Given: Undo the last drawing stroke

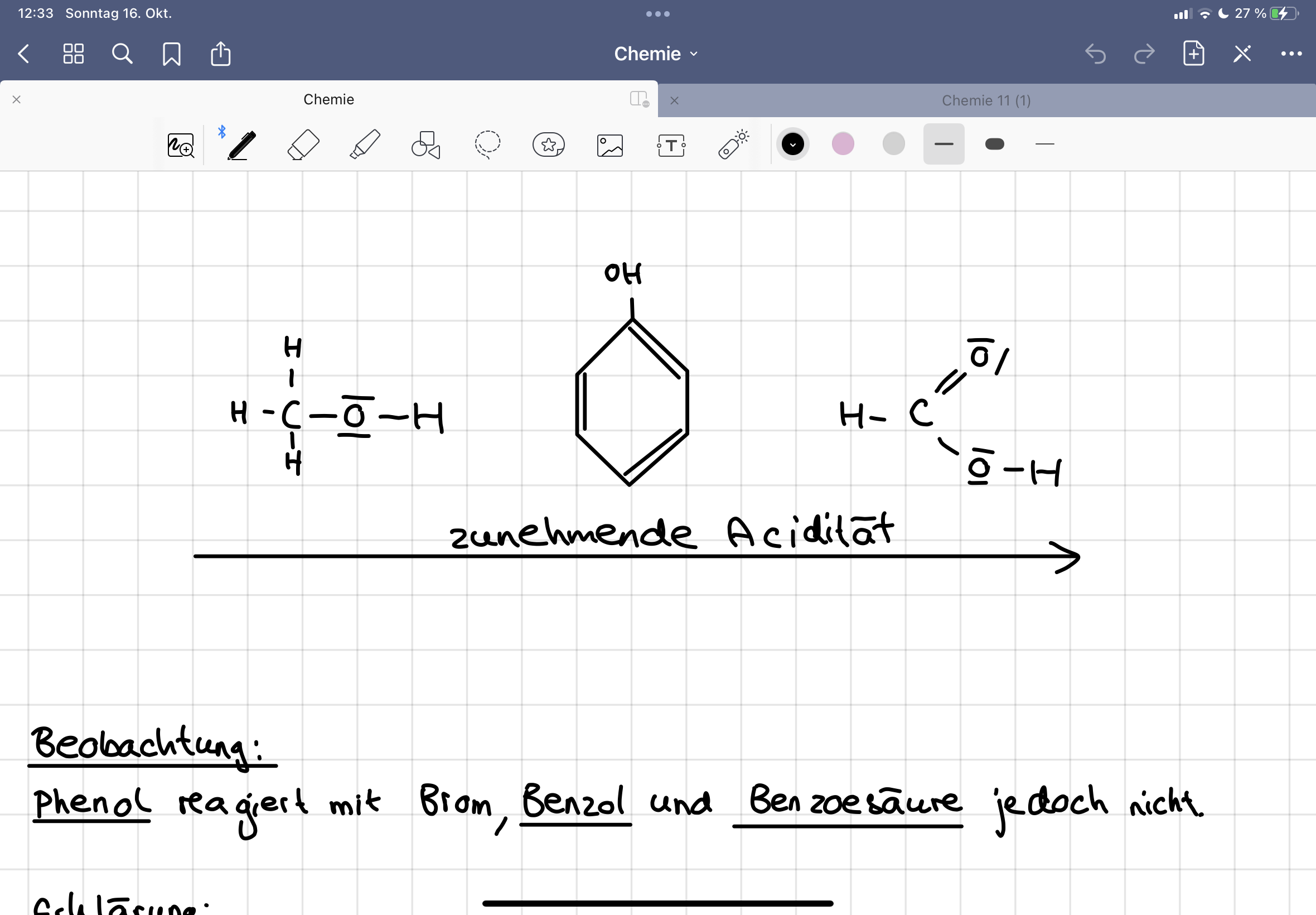Looking at the screenshot, I should point(1096,54).
